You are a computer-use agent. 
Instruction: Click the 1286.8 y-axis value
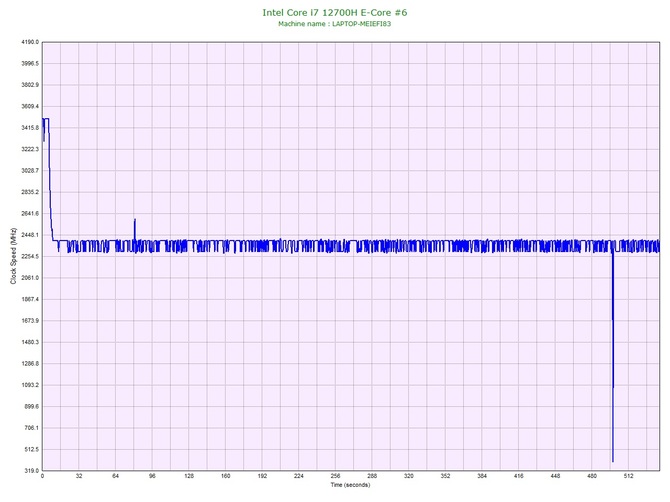click(x=30, y=364)
